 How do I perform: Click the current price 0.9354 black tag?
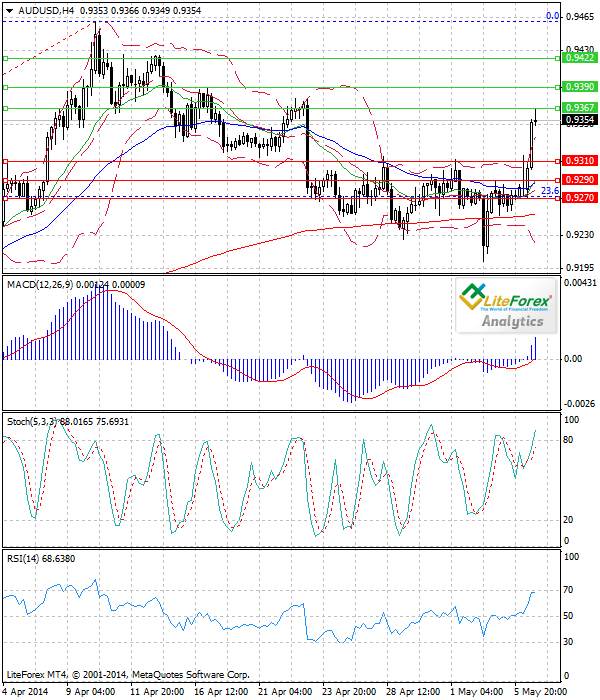coord(580,120)
